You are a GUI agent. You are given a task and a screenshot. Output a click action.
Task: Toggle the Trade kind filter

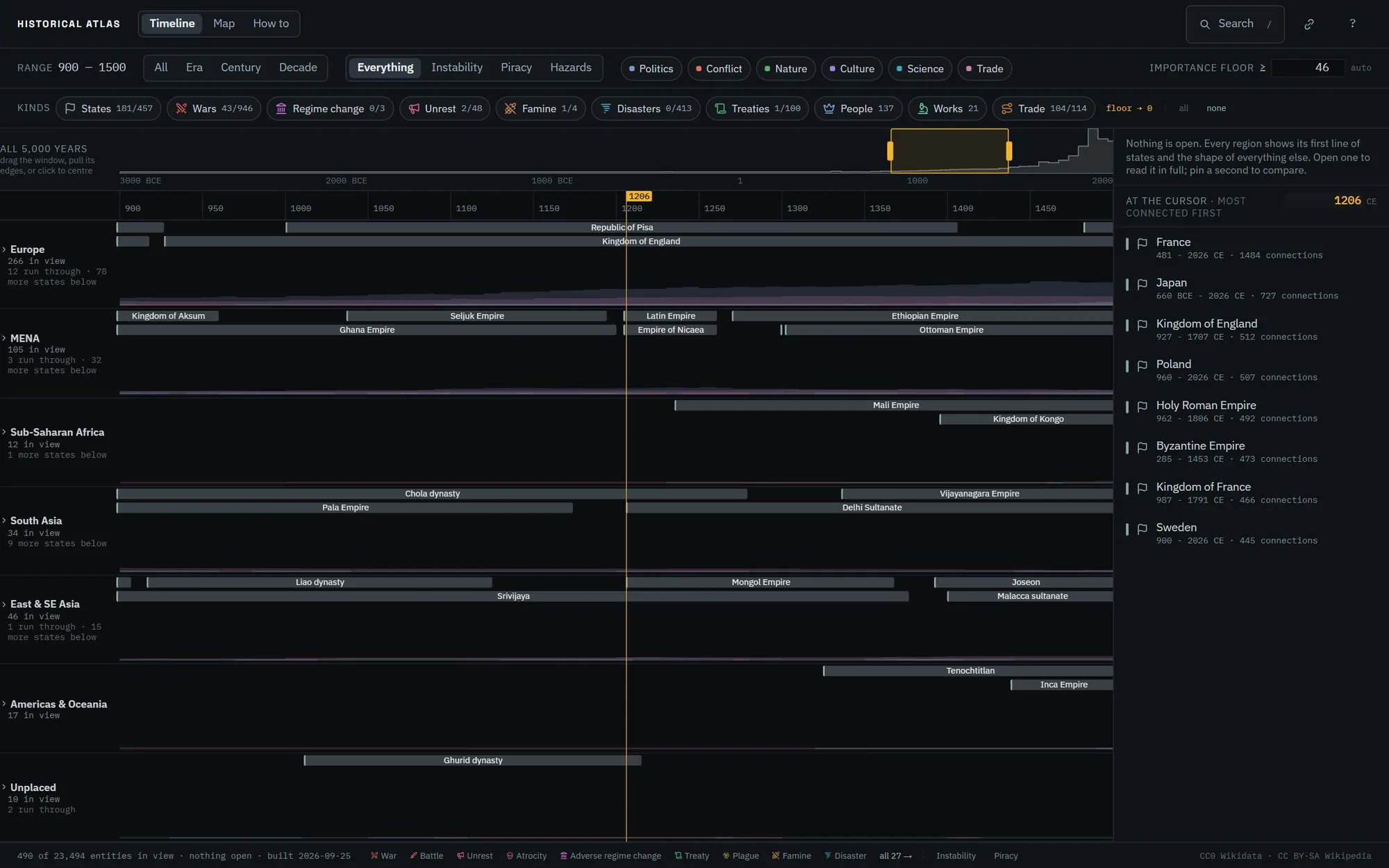(1044, 108)
